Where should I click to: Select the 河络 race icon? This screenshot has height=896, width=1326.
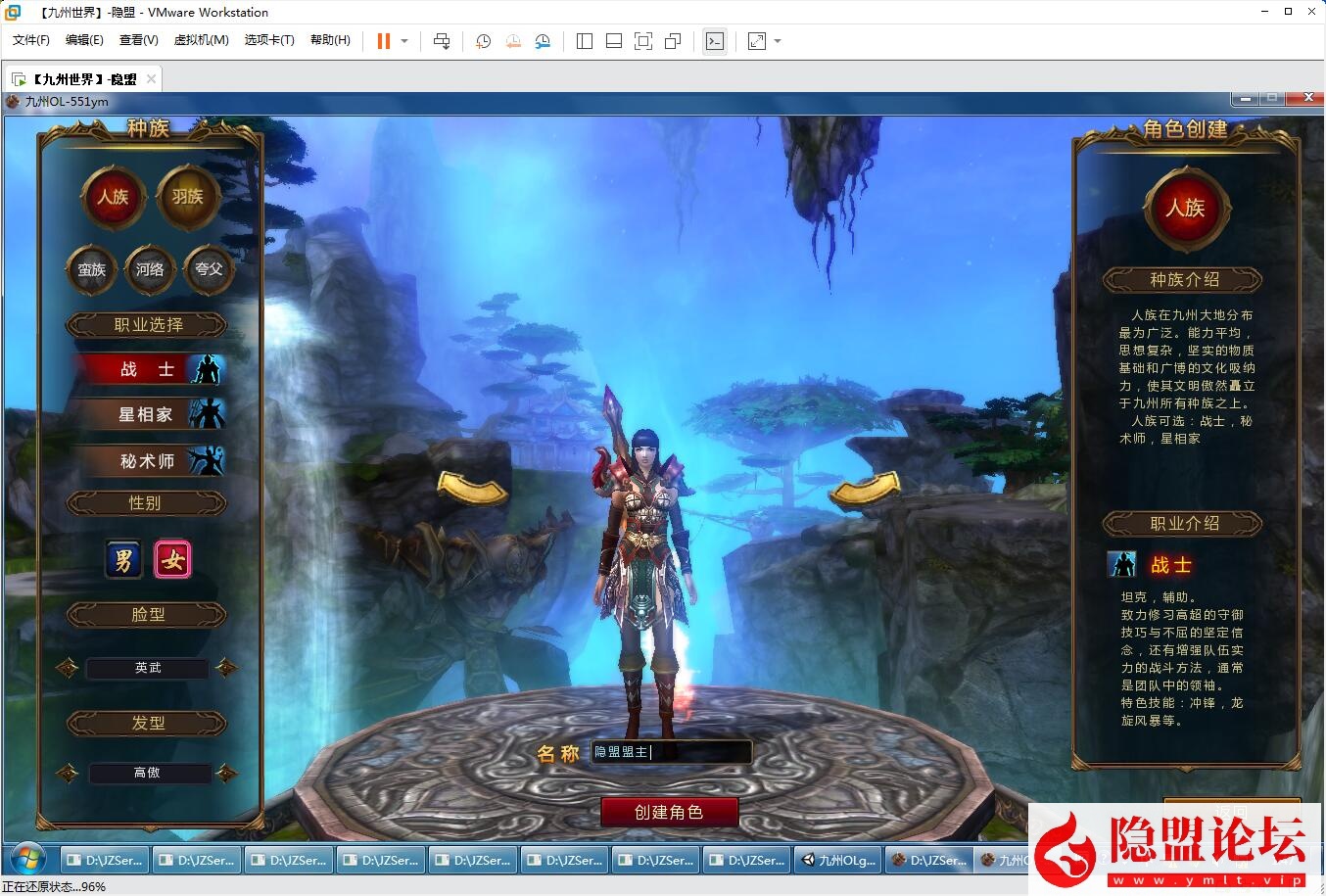(149, 270)
